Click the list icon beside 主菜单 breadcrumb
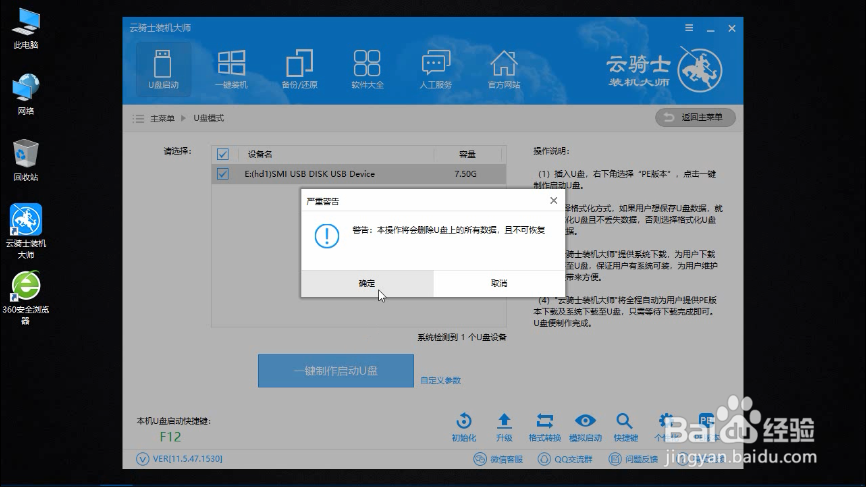The image size is (866, 487). [138, 118]
